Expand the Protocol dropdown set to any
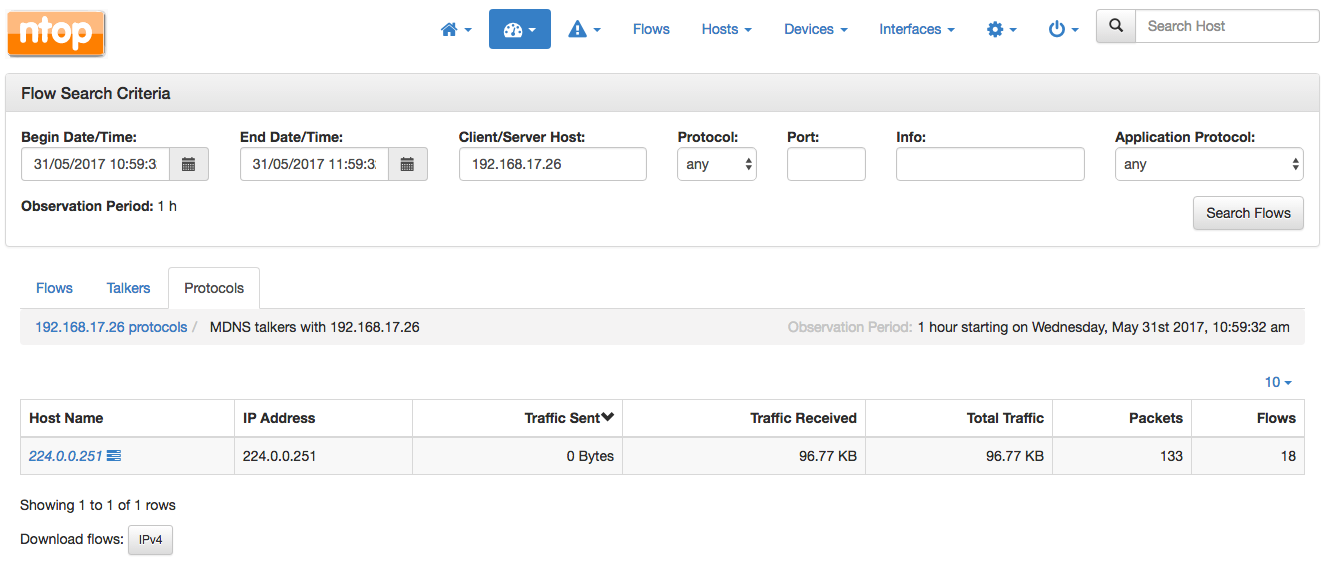1328x572 pixels. coord(717,164)
